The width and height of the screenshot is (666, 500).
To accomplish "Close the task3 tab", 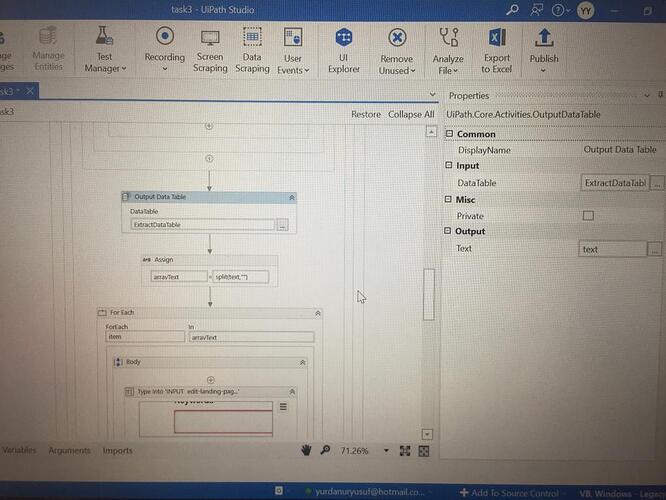I will coord(30,91).
